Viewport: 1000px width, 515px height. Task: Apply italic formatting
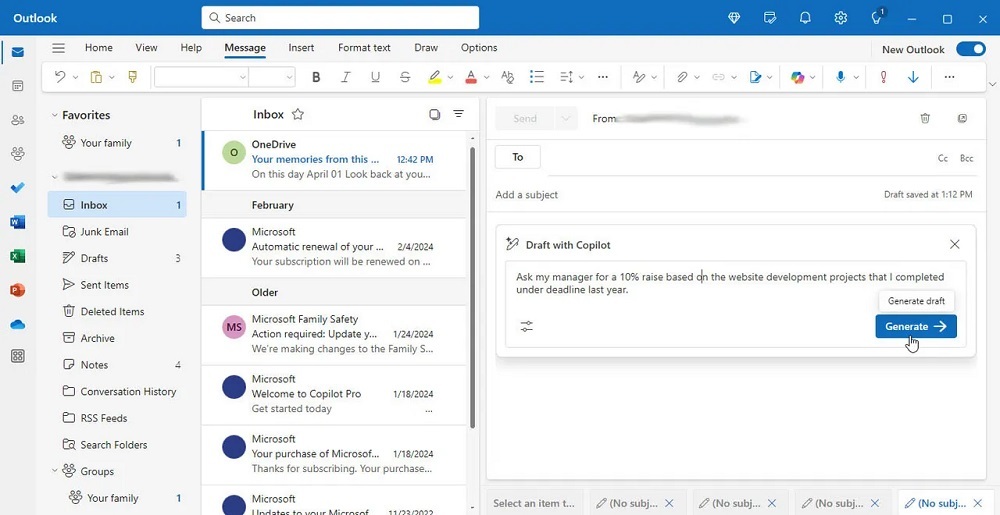pos(346,77)
